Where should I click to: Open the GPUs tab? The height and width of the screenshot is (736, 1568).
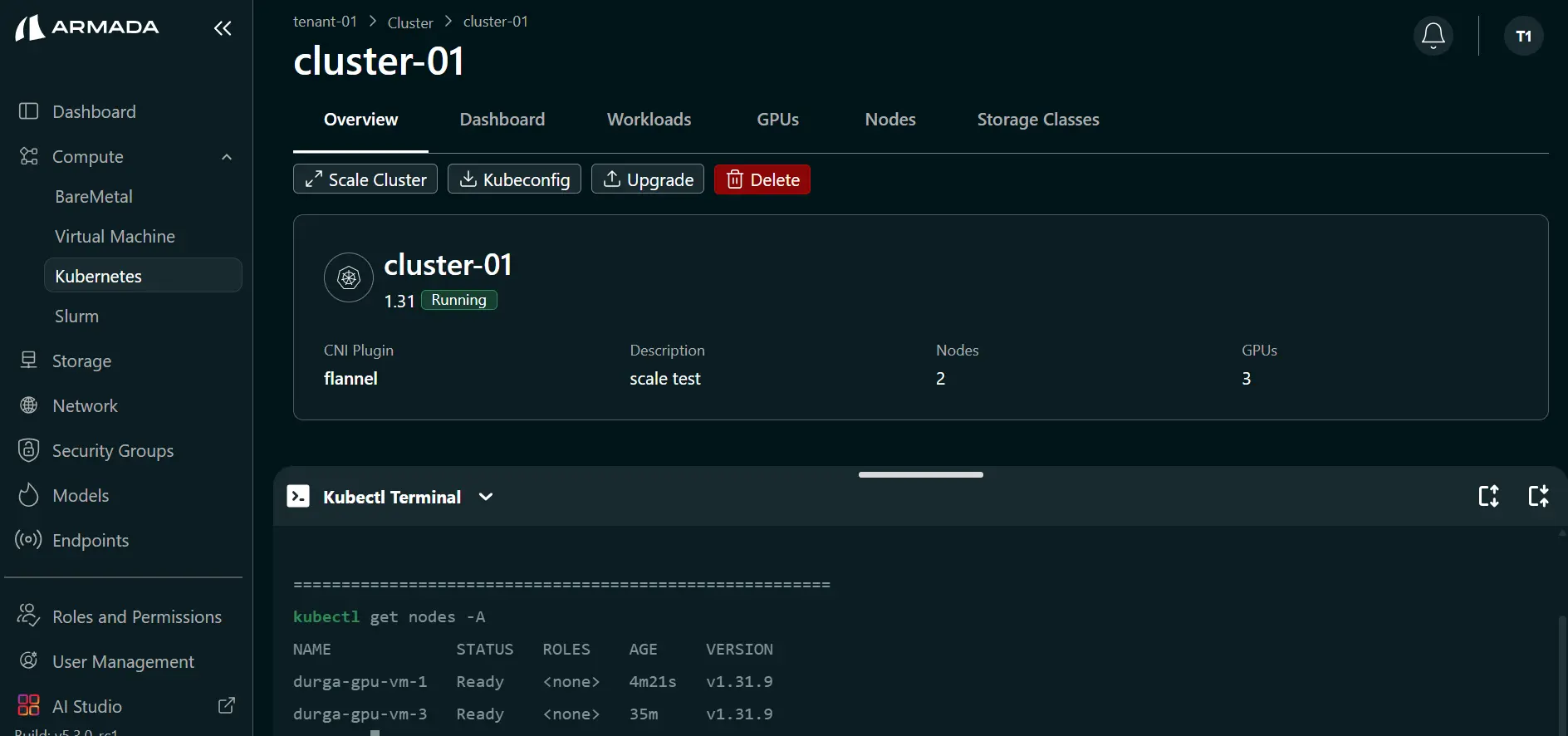click(x=778, y=120)
